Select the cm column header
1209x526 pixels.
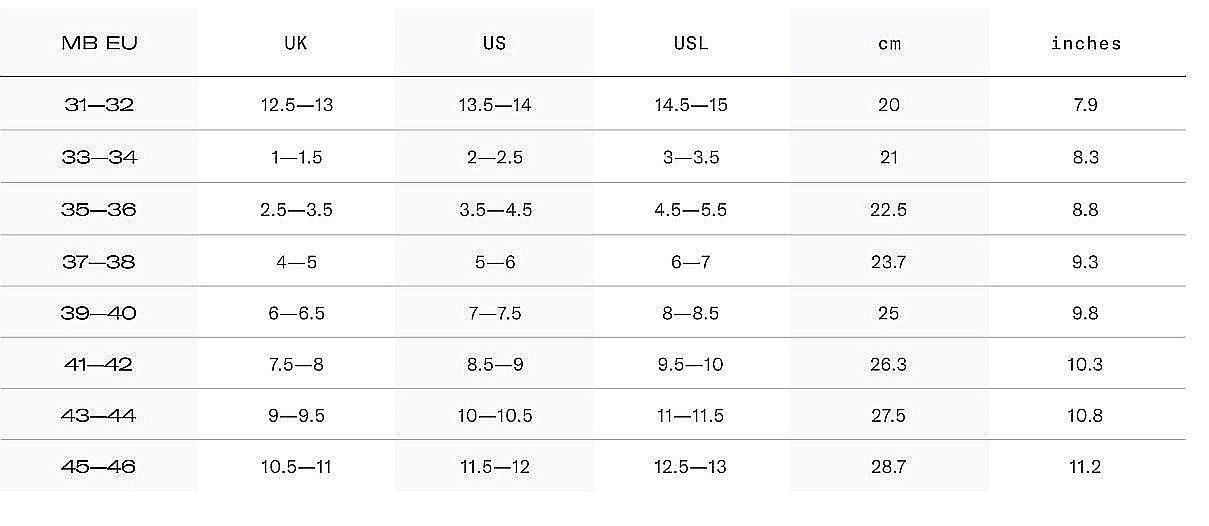point(889,44)
